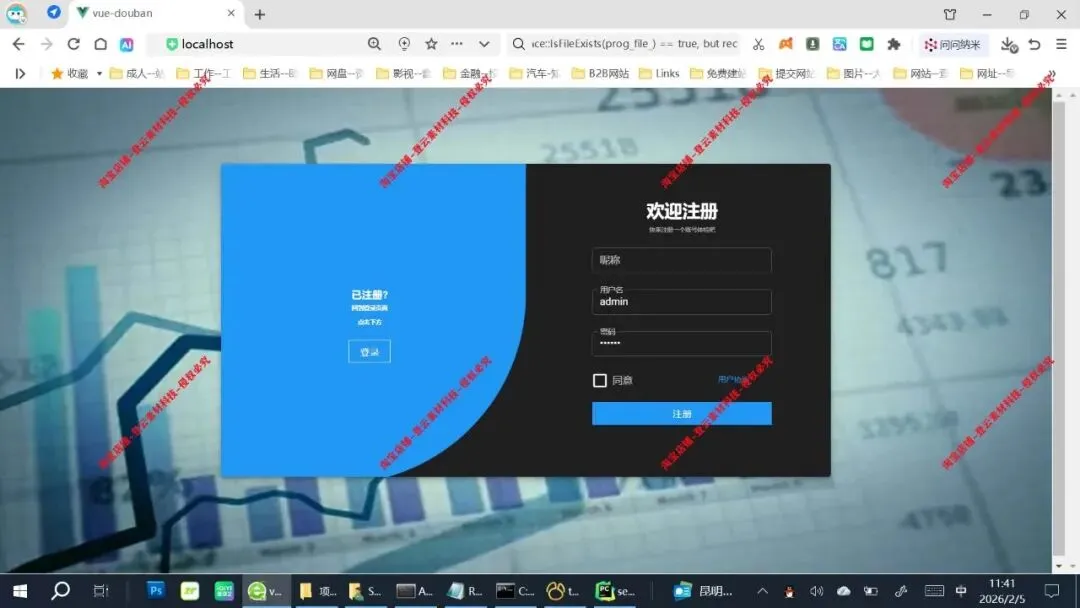
Task: Open the Windows notification center
Action: (x=1052, y=591)
